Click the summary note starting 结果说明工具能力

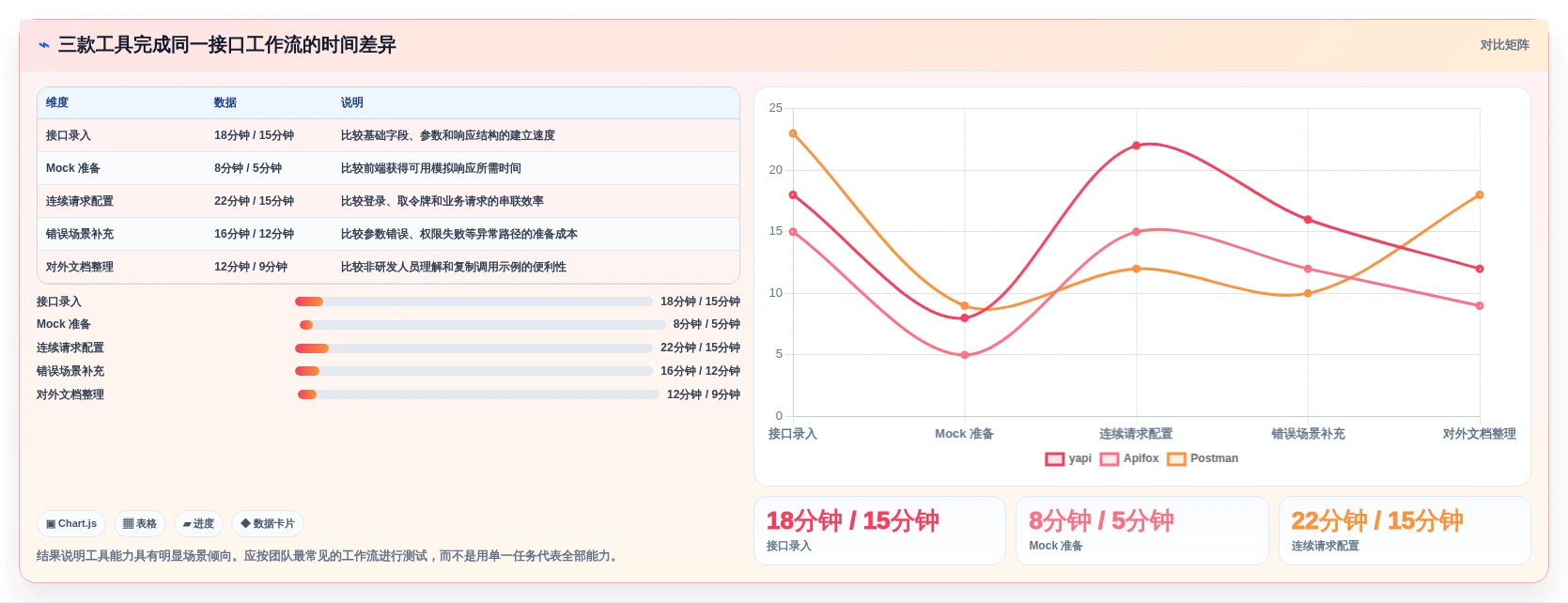click(329, 556)
